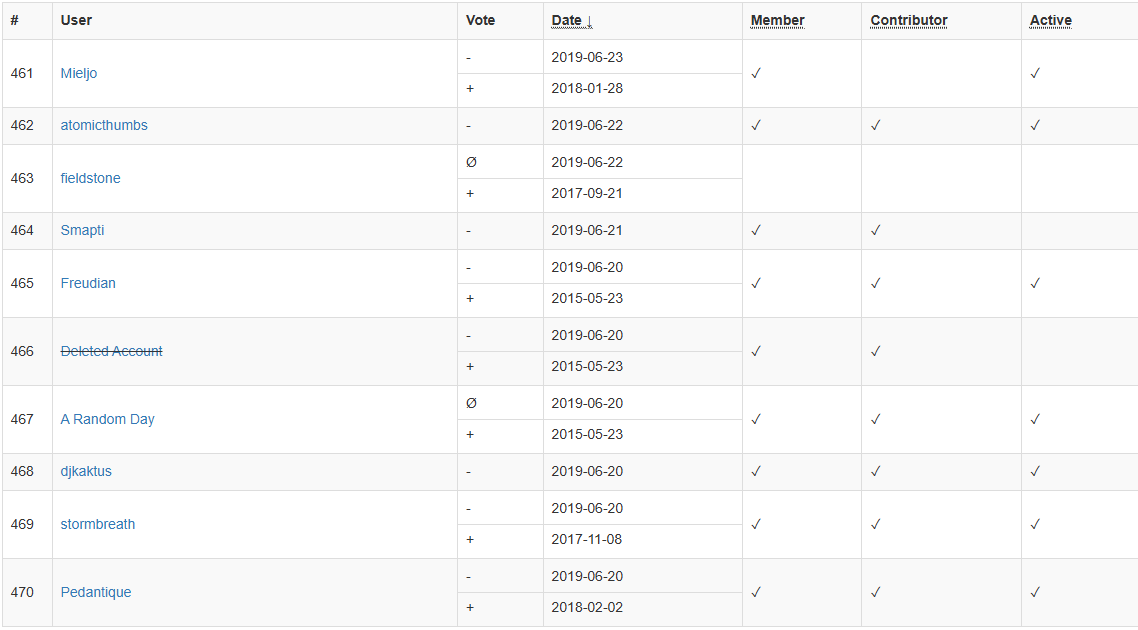
Task: Click the Active column header
Action: pyautogui.click(x=1050, y=20)
